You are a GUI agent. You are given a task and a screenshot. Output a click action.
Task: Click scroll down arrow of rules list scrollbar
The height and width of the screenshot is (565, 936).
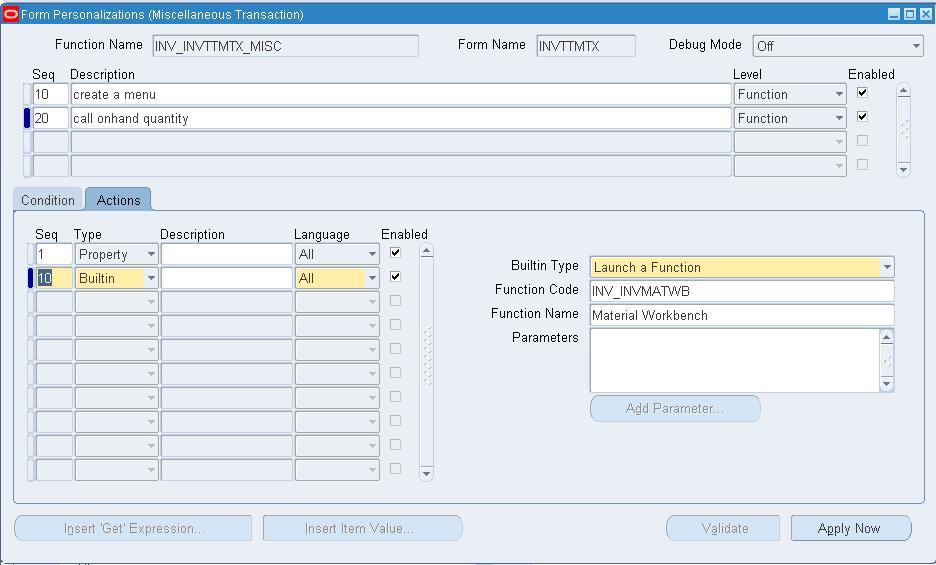click(903, 170)
